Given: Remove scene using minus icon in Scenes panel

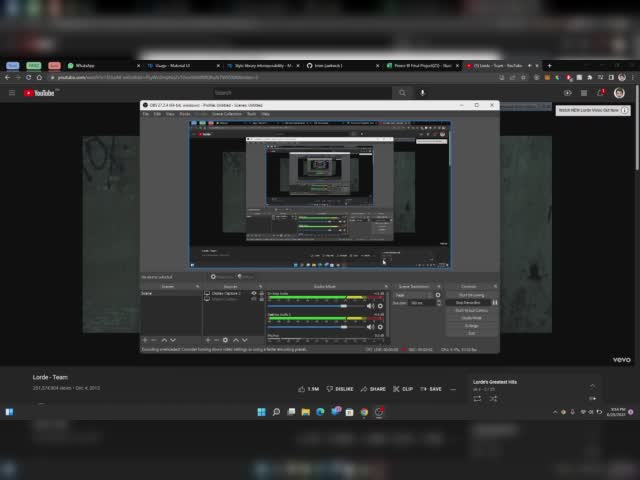Looking at the screenshot, I should click(154, 340).
